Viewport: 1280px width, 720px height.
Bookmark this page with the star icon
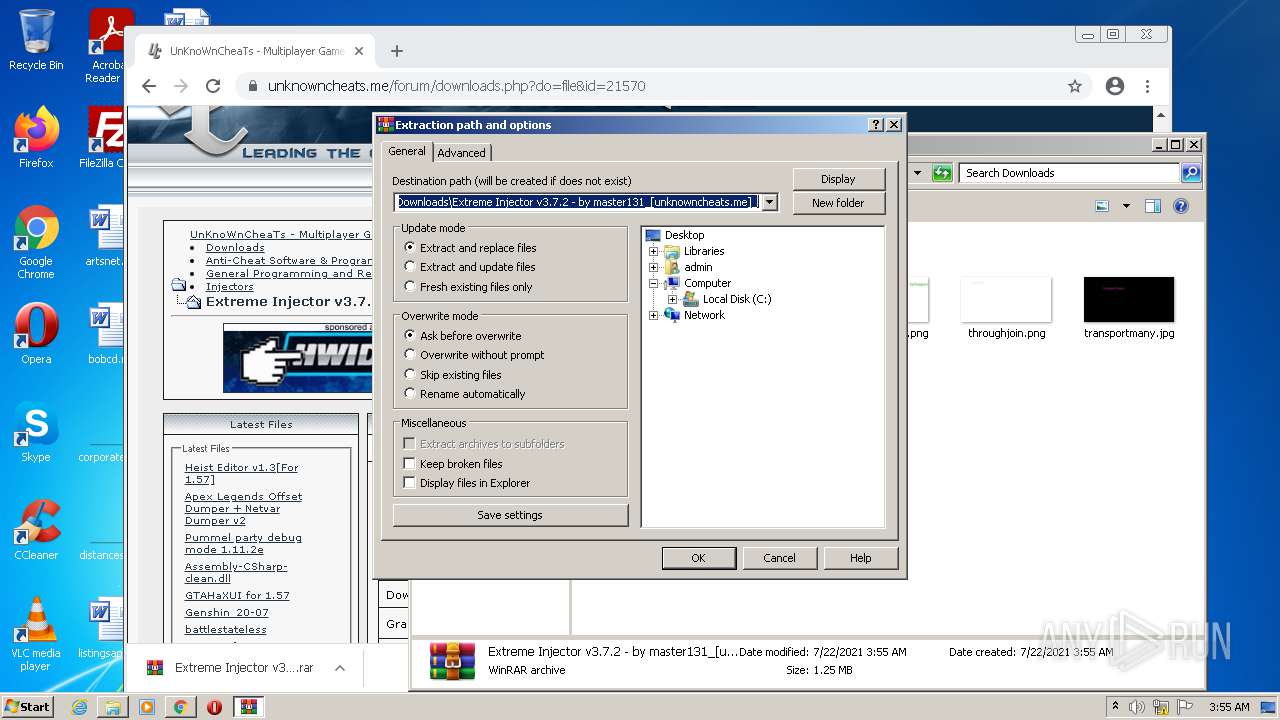pos(1075,86)
